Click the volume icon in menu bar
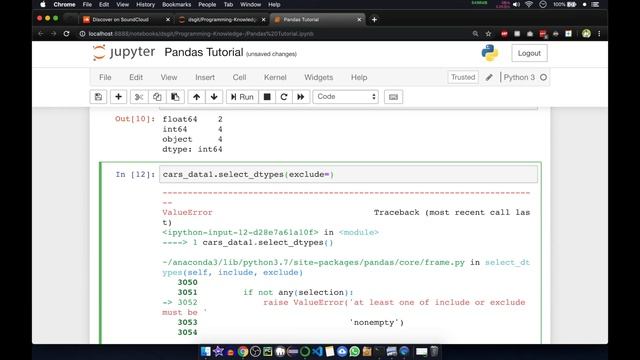Screen dimensions: 640x360 tap(516, 4)
